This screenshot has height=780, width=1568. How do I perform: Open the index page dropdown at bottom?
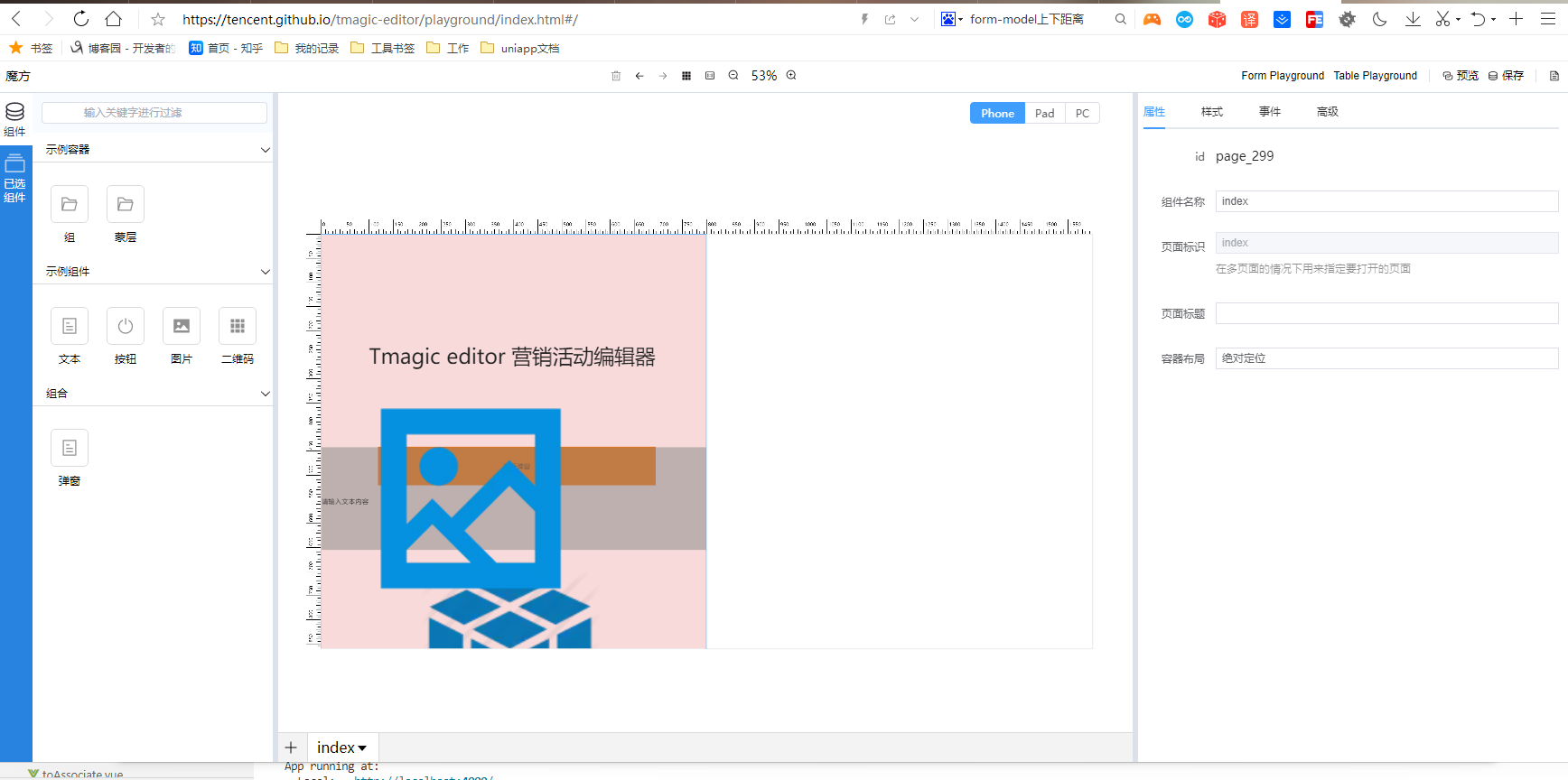click(x=342, y=747)
